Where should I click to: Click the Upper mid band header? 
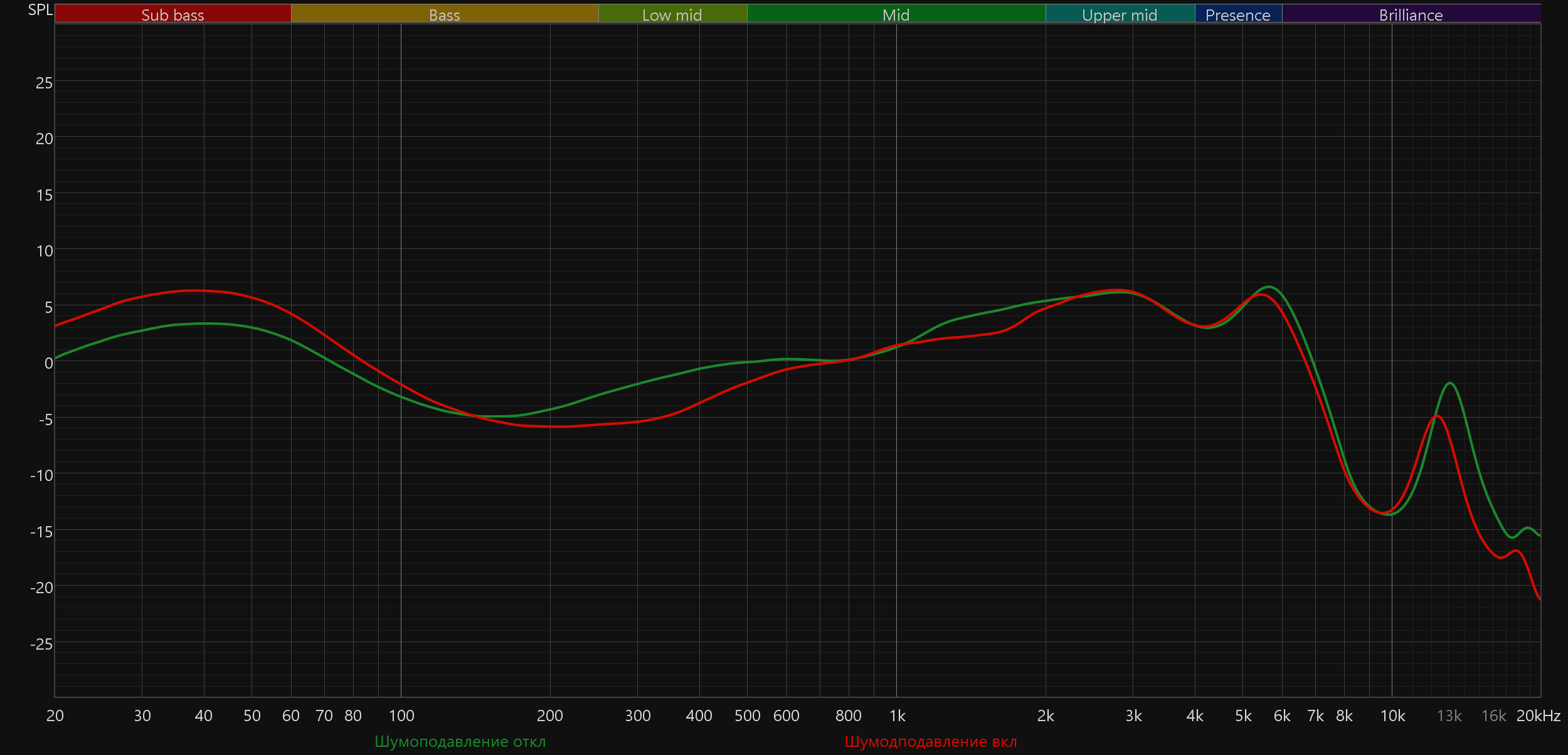point(1120,14)
